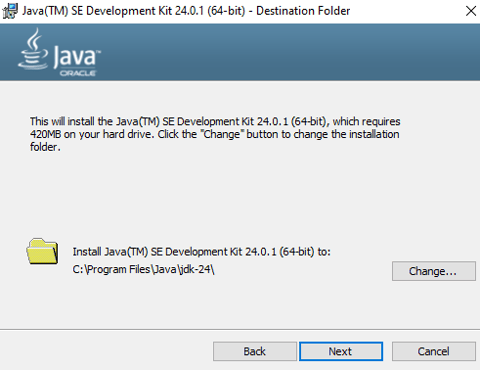Close the installer window with X
Screen dimensions: 480x370
tap(471, 11)
